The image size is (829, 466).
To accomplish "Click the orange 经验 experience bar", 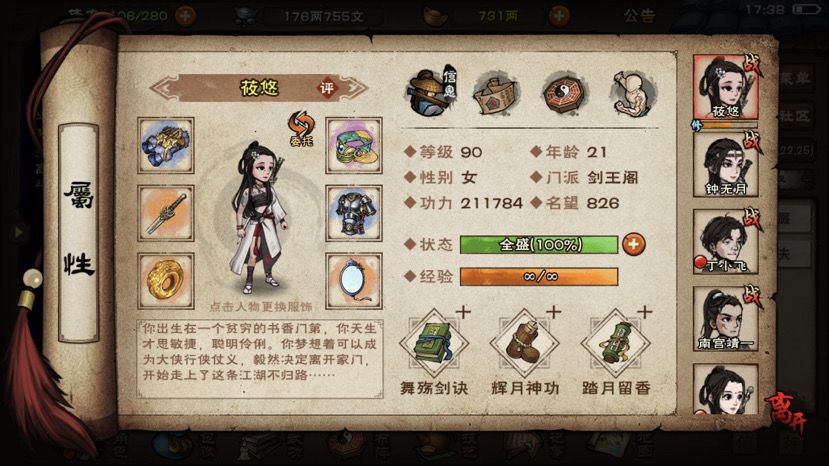I will (539, 276).
